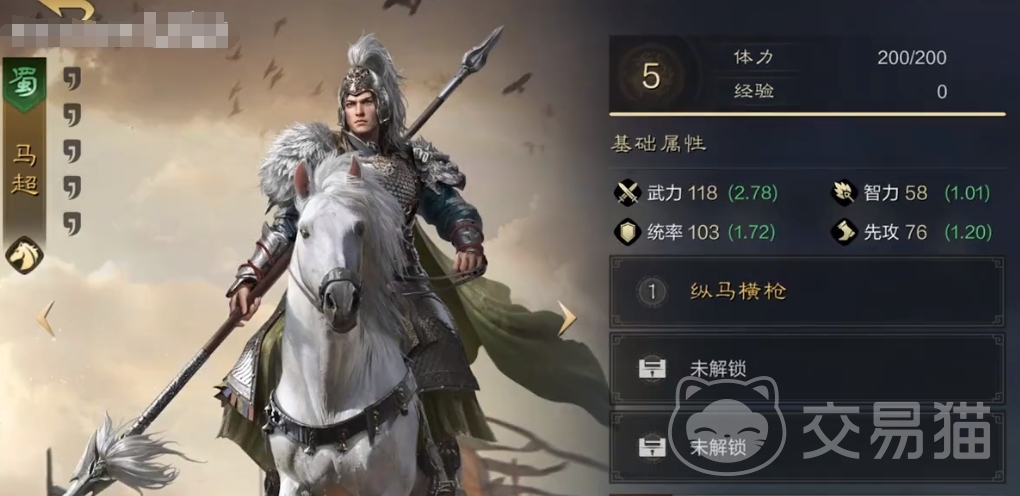Click the first 未解锁 locked skill row
The image size is (1020, 496).
pyautogui.click(x=807, y=368)
